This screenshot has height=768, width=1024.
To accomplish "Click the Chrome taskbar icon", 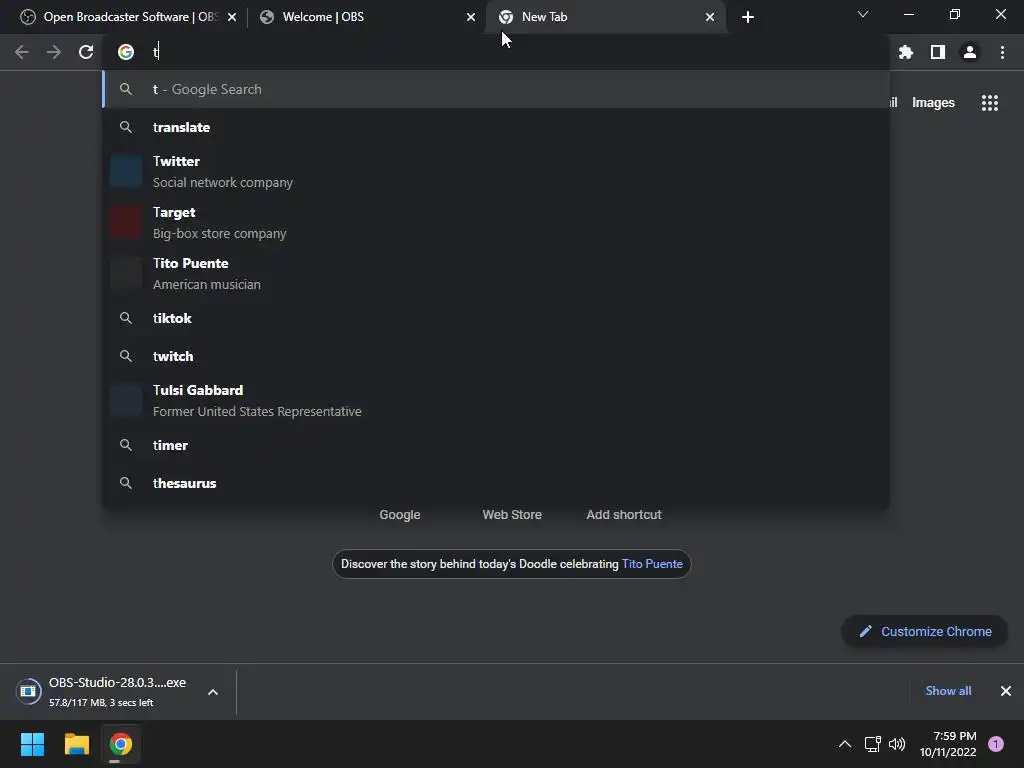I will pos(120,744).
